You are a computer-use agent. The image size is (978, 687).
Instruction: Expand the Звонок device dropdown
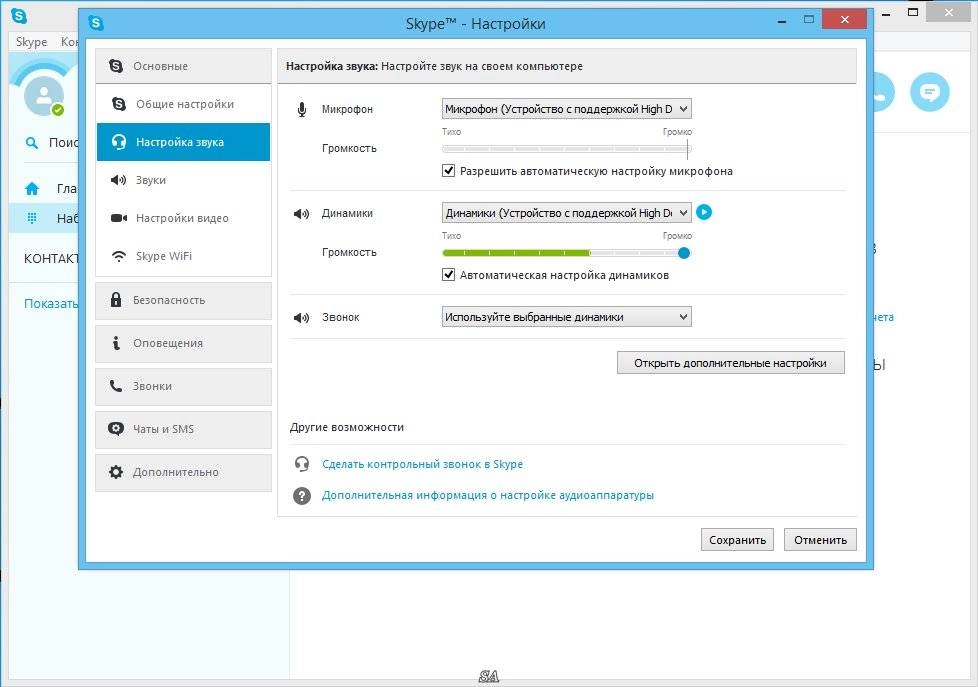[566, 317]
